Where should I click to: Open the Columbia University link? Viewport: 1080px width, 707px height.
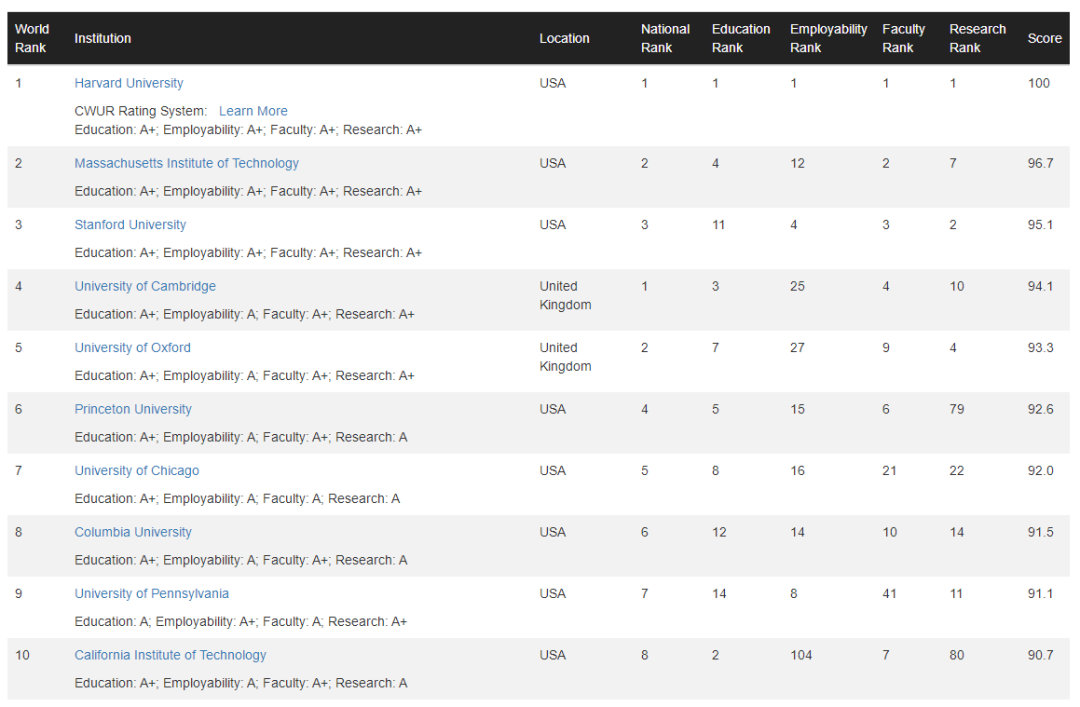pos(133,532)
